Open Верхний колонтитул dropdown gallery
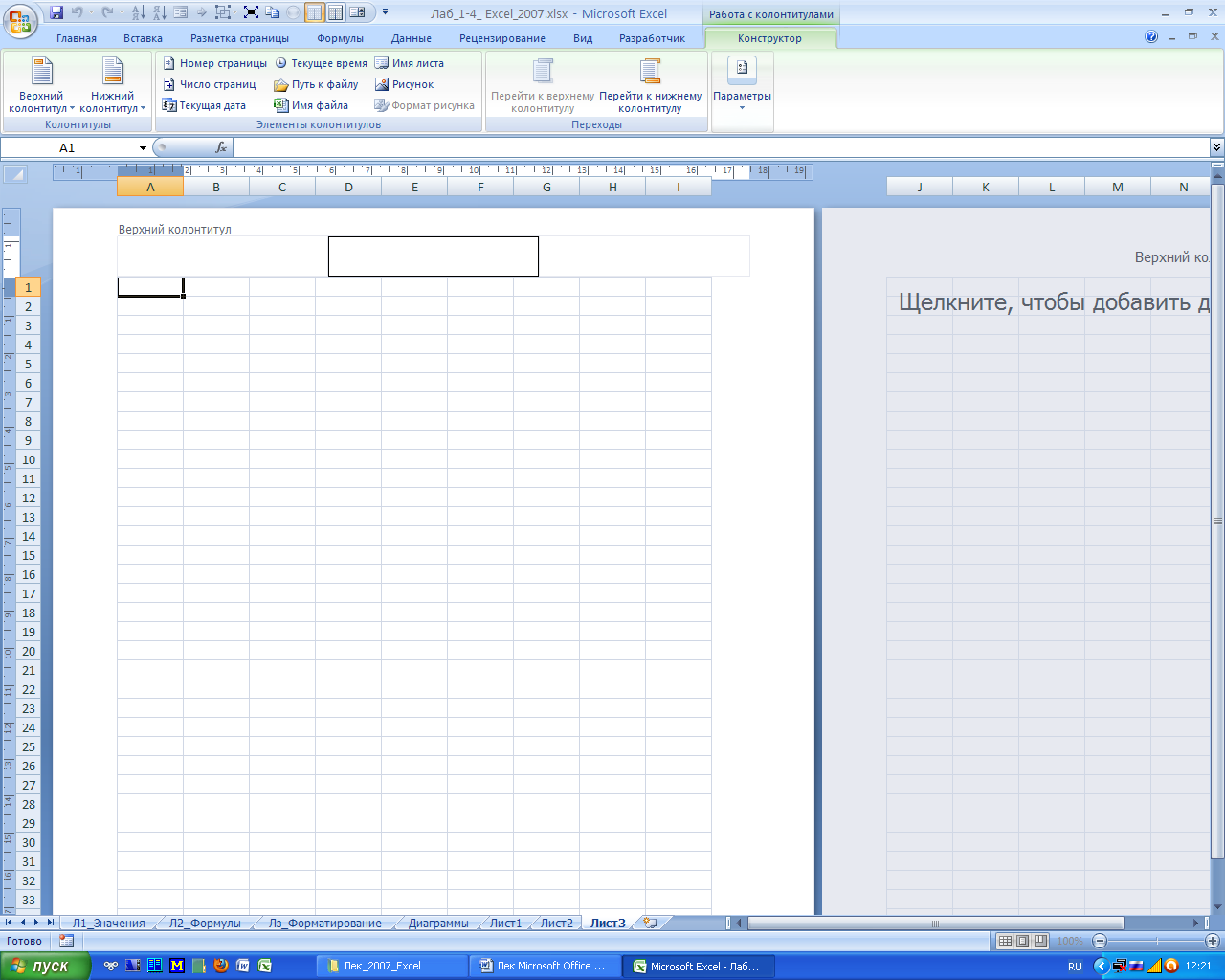 [40, 86]
